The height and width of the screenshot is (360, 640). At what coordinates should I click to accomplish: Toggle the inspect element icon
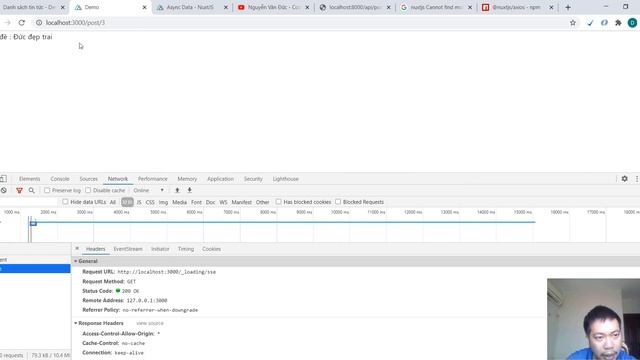click(3, 179)
